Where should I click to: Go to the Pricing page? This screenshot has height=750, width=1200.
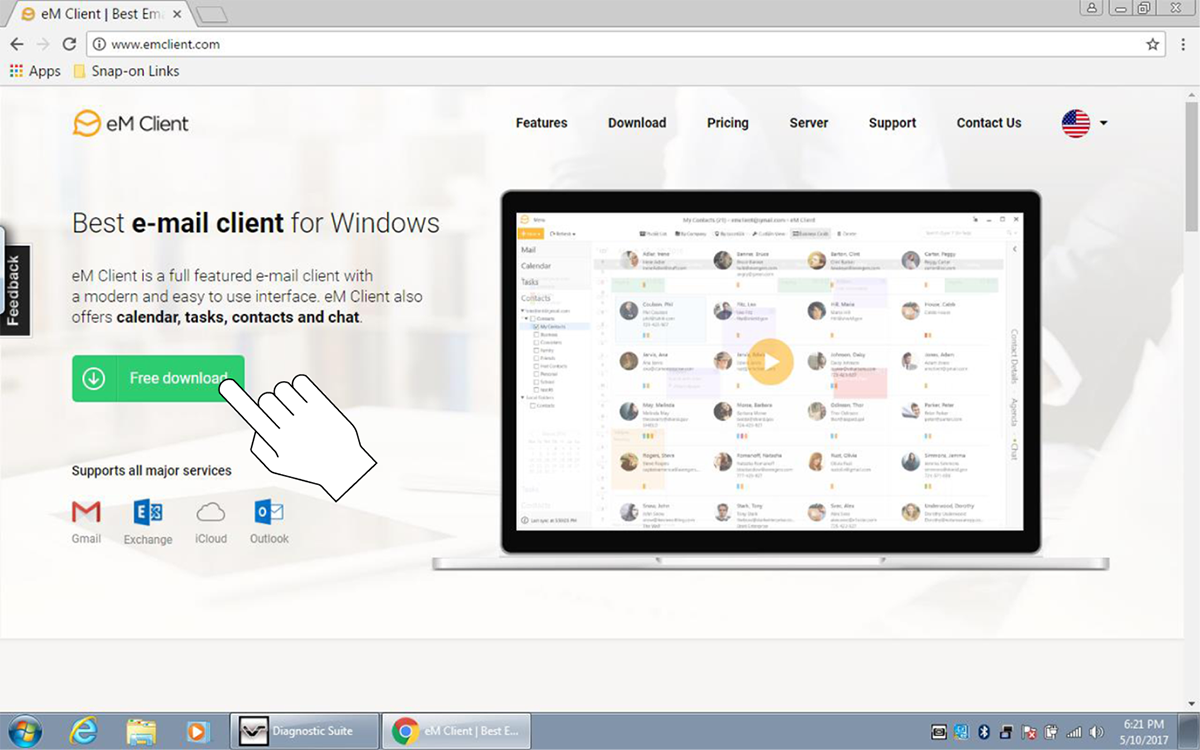(x=727, y=123)
